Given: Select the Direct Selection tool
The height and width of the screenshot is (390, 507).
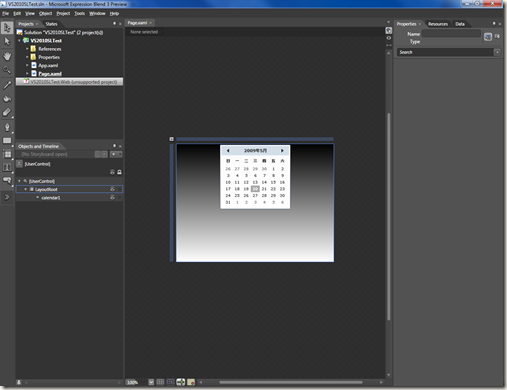Looking at the screenshot, I should click(x=7, y=42).
